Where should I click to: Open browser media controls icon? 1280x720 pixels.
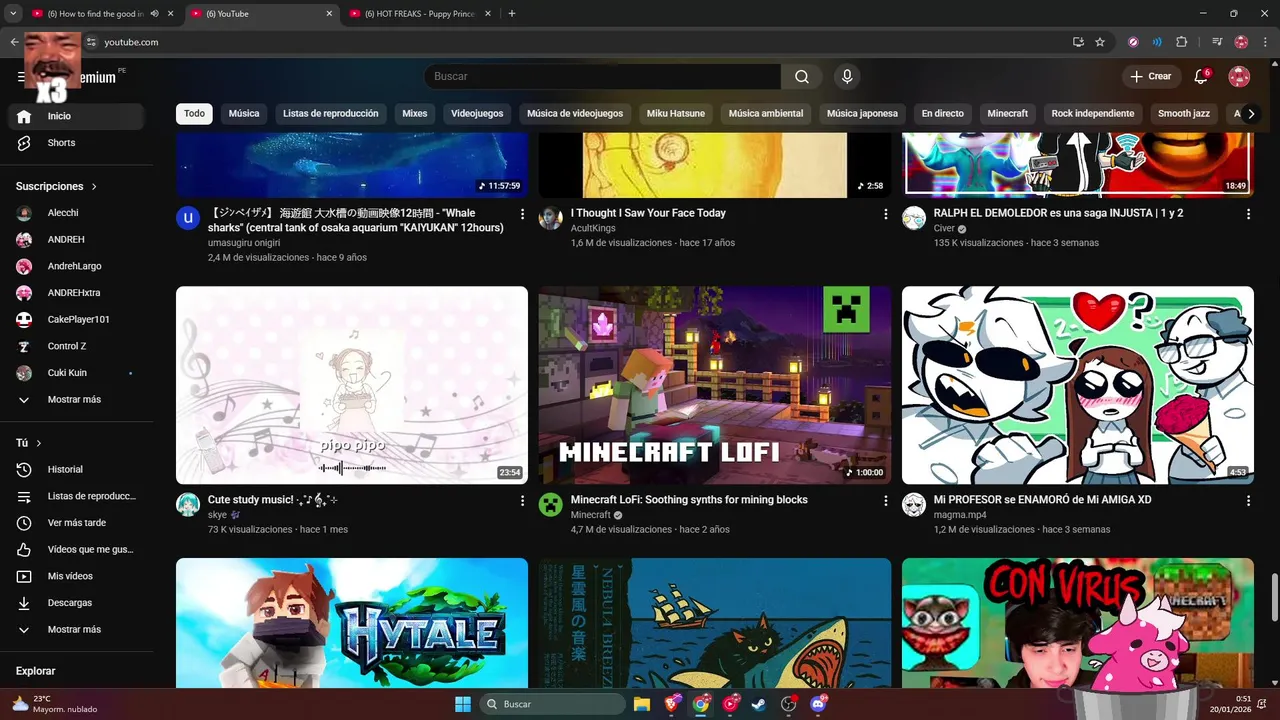[1217, 42]
